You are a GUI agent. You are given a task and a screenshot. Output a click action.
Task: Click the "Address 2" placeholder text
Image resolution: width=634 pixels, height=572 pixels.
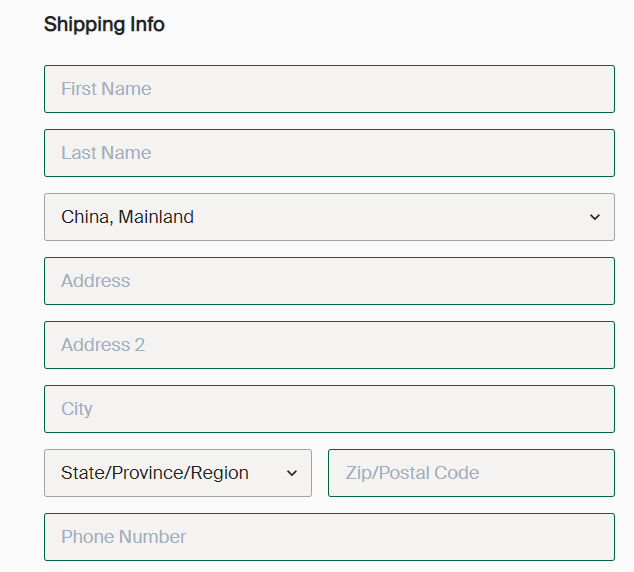[103, 345]
